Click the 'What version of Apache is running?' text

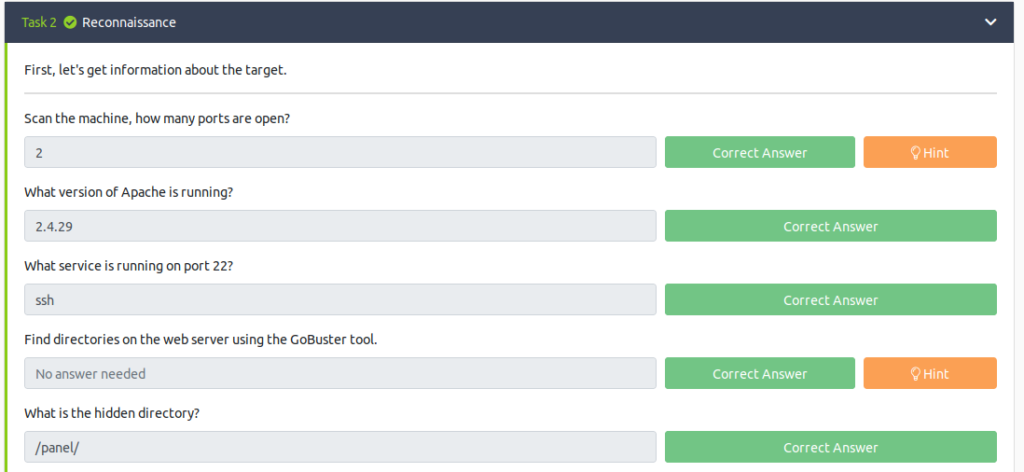tap(129, 192)
